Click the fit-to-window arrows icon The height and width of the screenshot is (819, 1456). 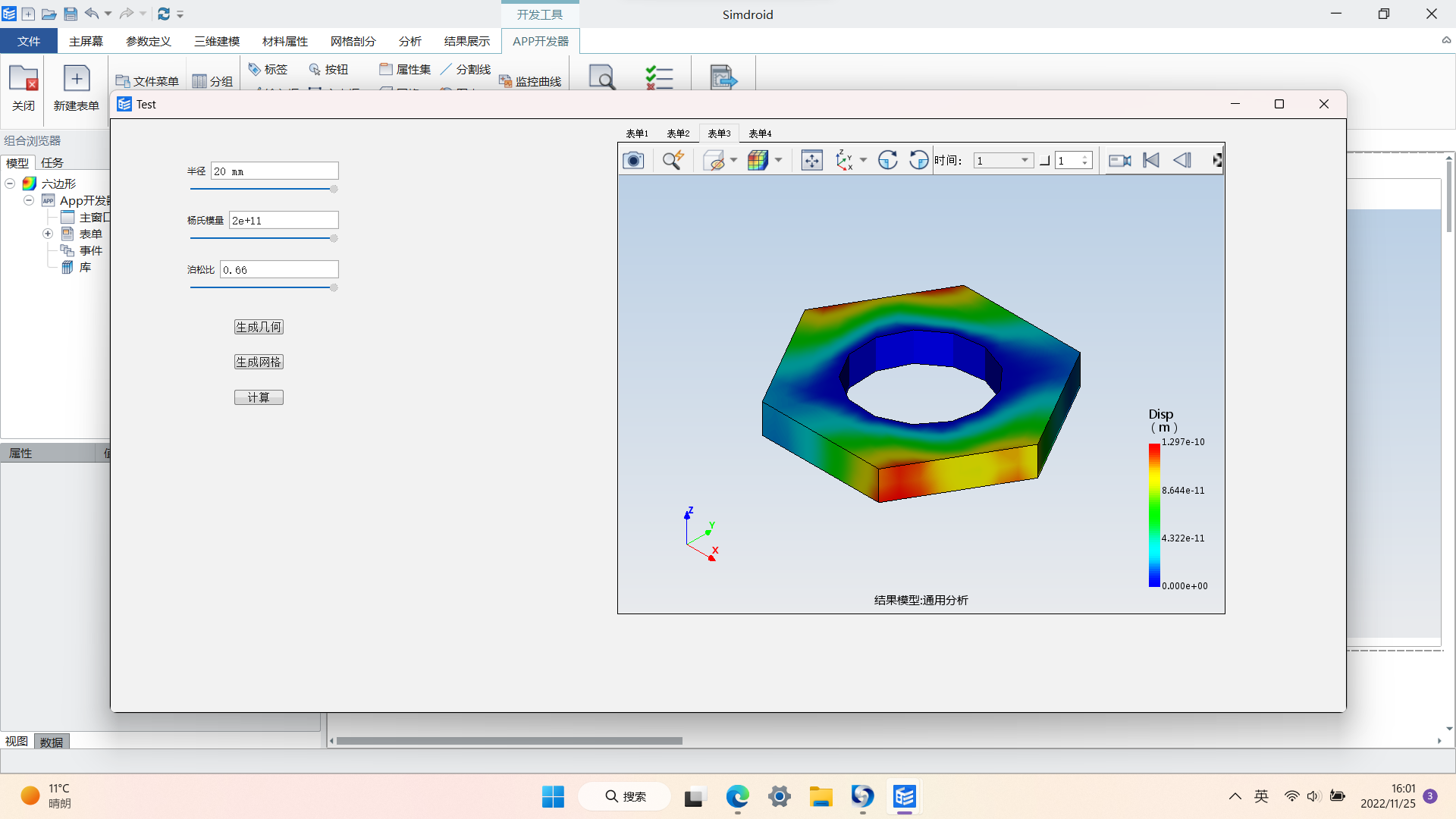[x=812, y=161]
